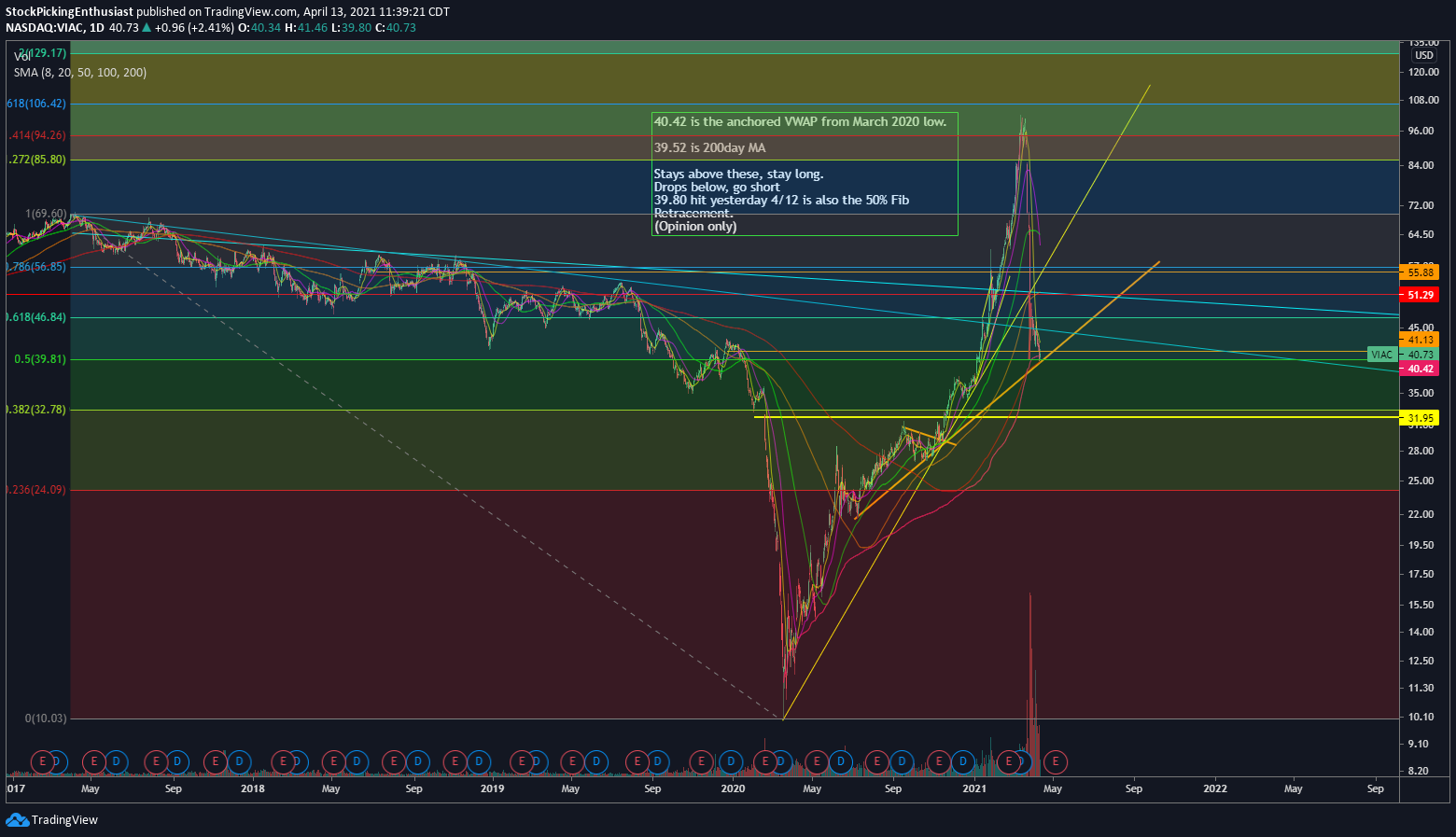1456x837 pixels.
Task: Click the 'Drops below, go short' line
Action: [x=717, y=187]
